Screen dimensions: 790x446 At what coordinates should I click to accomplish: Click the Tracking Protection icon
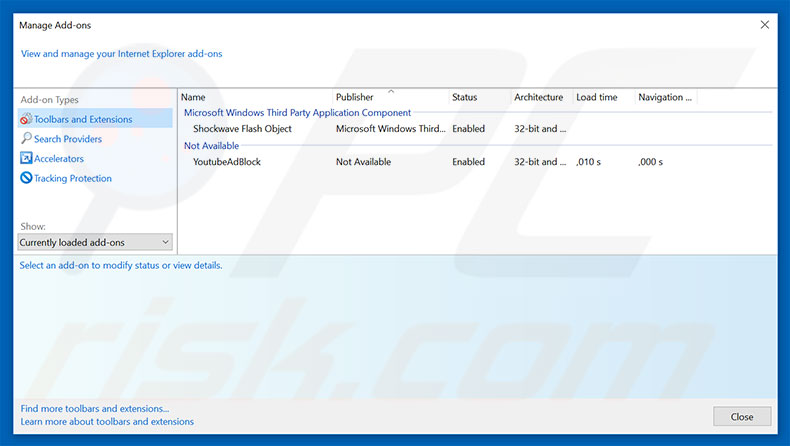[26, 179]
